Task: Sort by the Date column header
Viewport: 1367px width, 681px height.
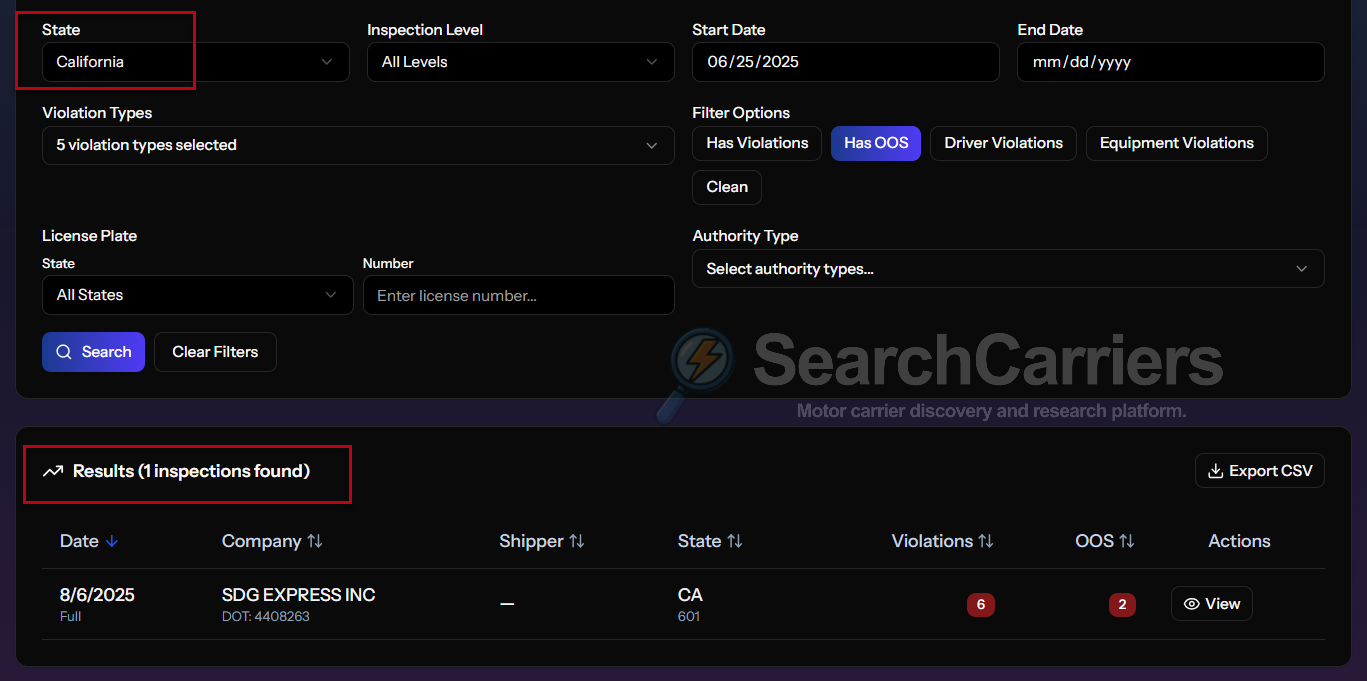Action: pyautogui.click(x=89, y=541)
